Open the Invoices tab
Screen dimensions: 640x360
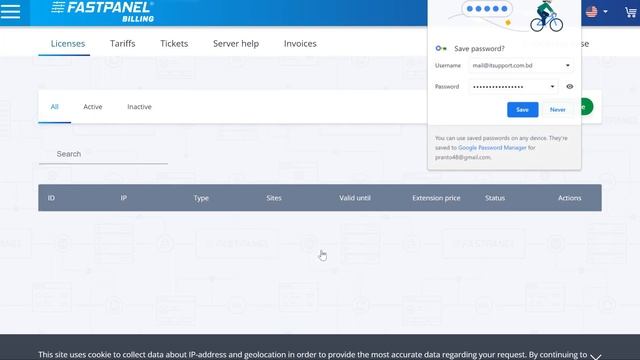[300, 44]
